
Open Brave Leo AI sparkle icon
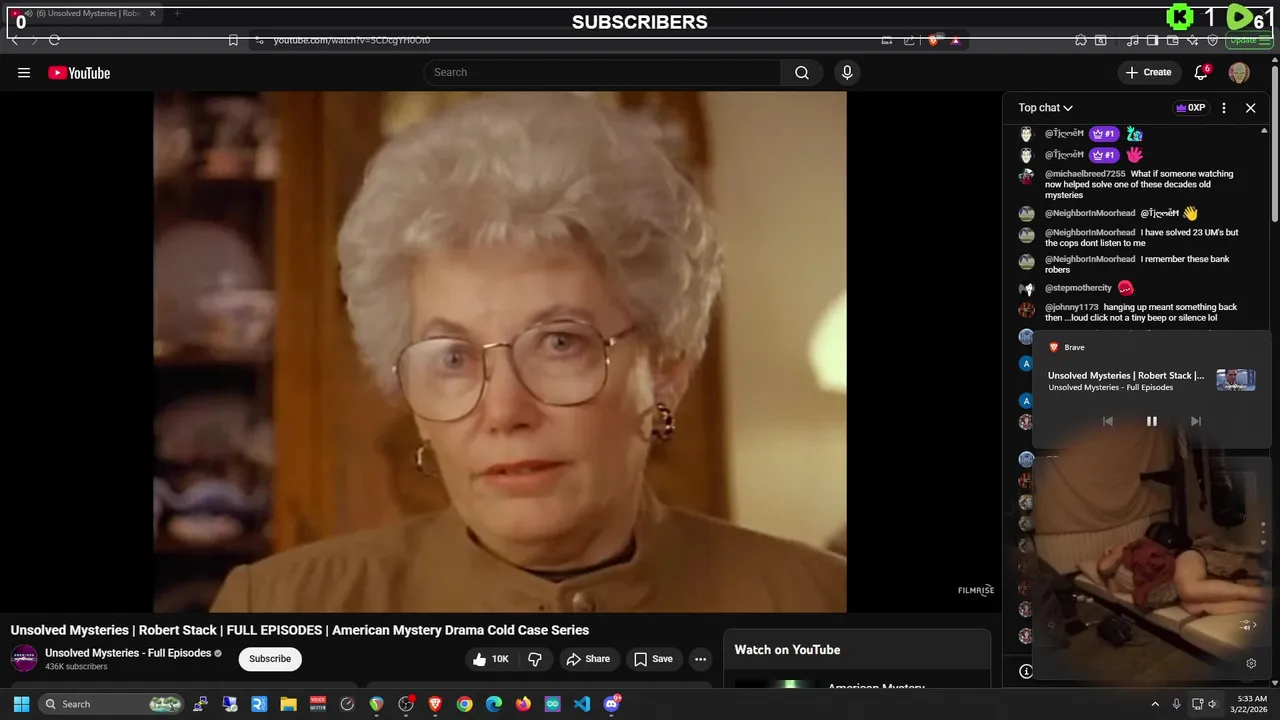click(1193, 40)
